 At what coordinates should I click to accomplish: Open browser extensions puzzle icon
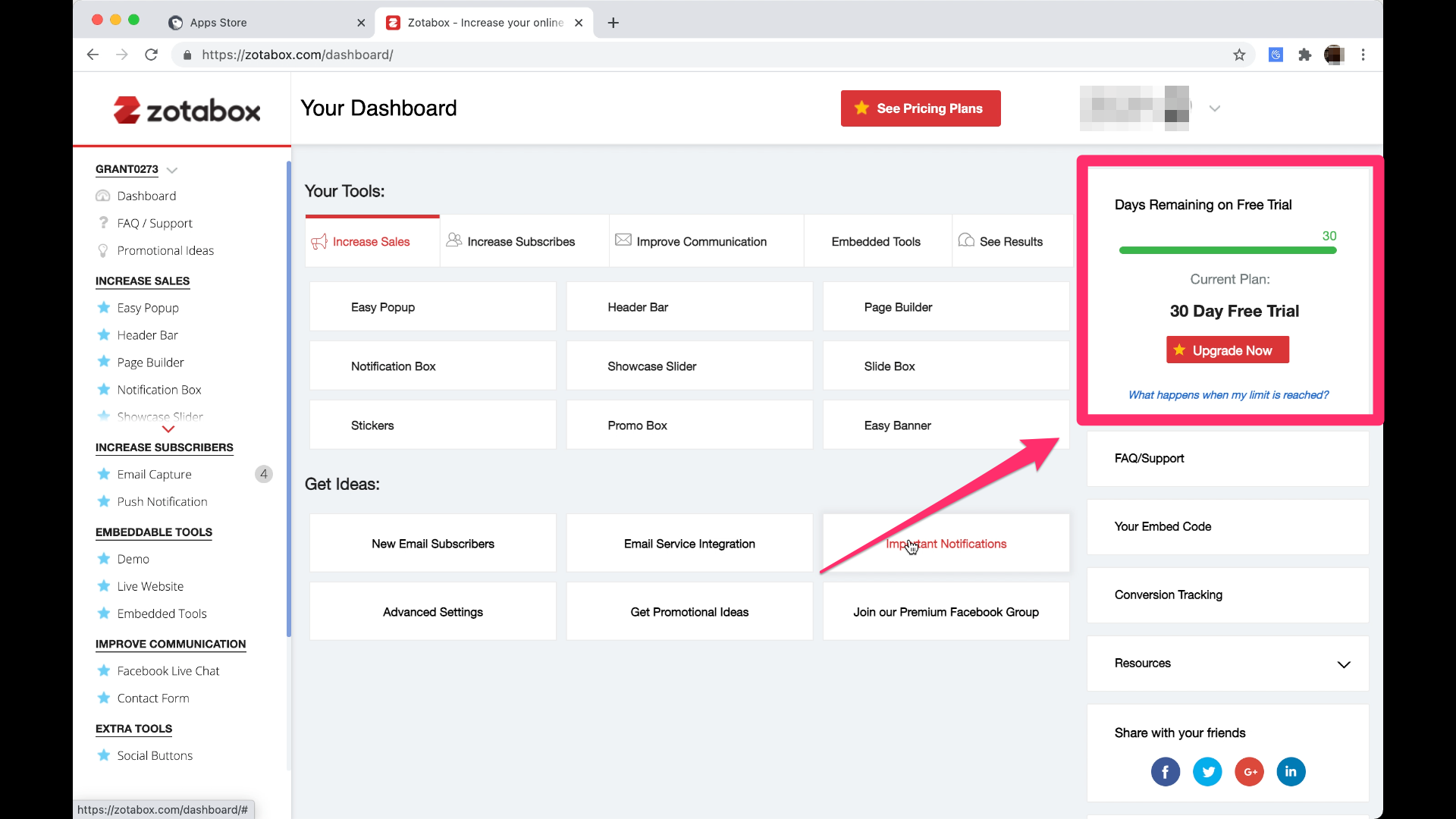click(1304, 55)
